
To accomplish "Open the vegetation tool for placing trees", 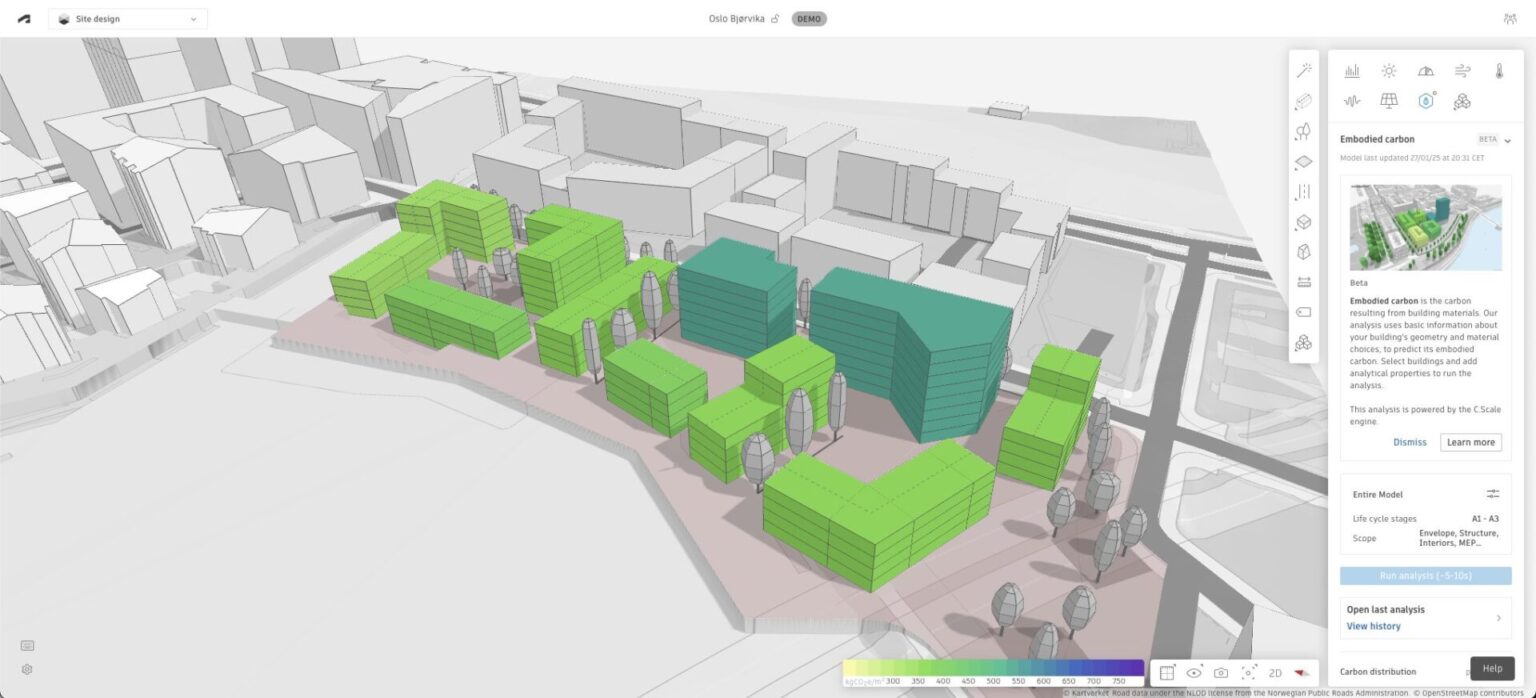I will [1304, 132].
